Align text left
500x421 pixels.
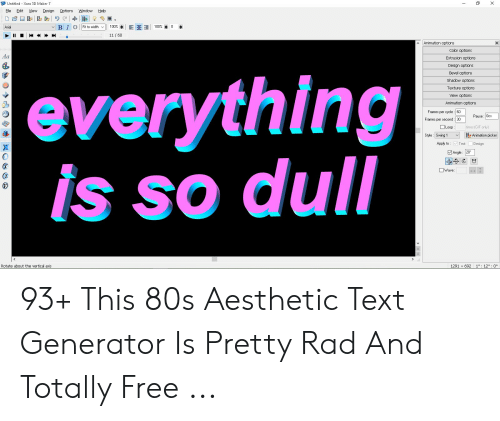point(131,27)
